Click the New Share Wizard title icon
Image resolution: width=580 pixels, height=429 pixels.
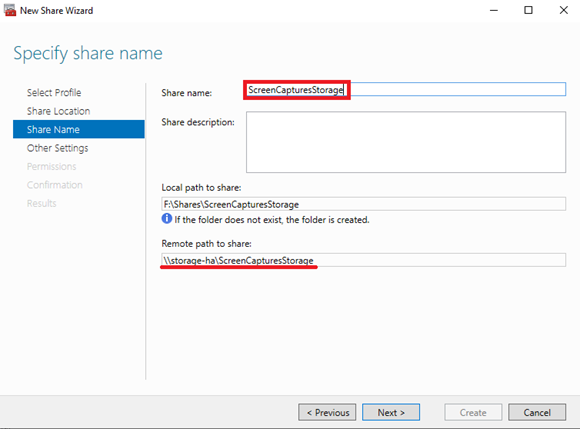10,10
